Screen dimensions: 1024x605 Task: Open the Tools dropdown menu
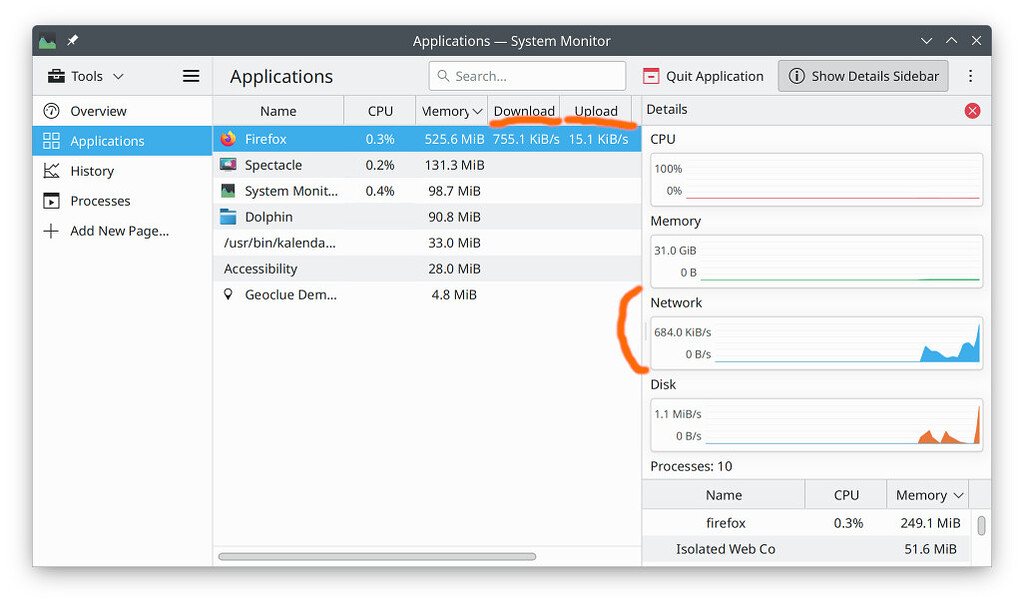click(x=86, y=75)
